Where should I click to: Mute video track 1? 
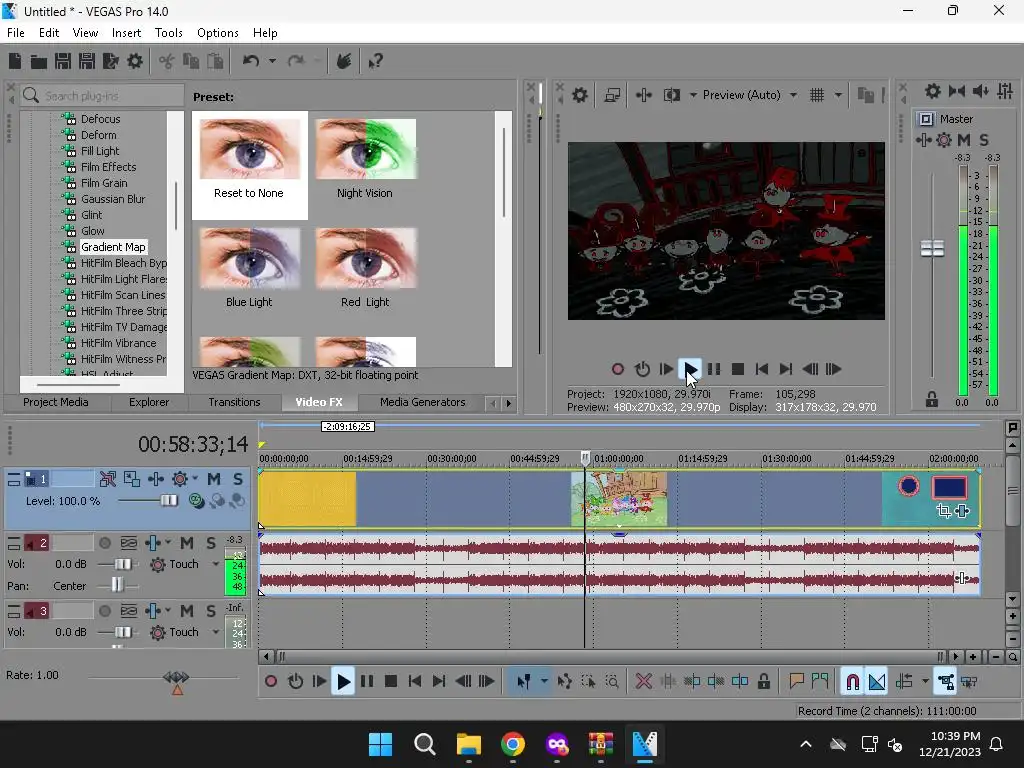214,479
